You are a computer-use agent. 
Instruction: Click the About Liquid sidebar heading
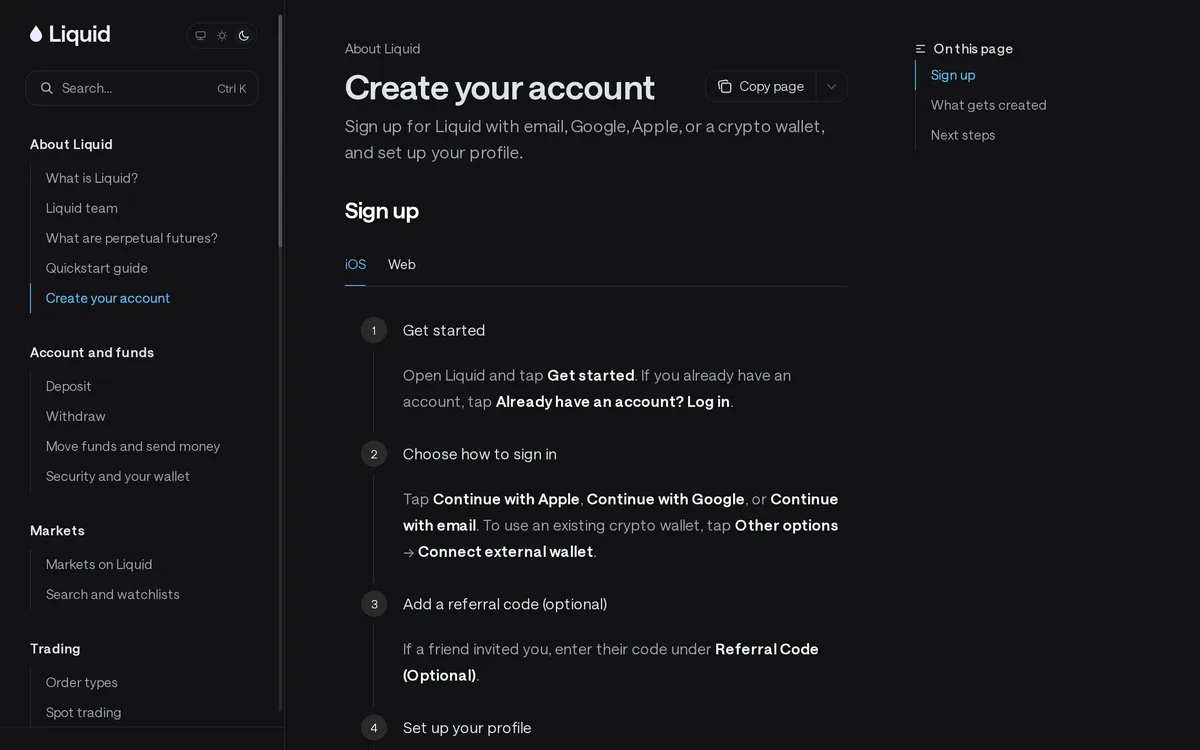(71, 144)
